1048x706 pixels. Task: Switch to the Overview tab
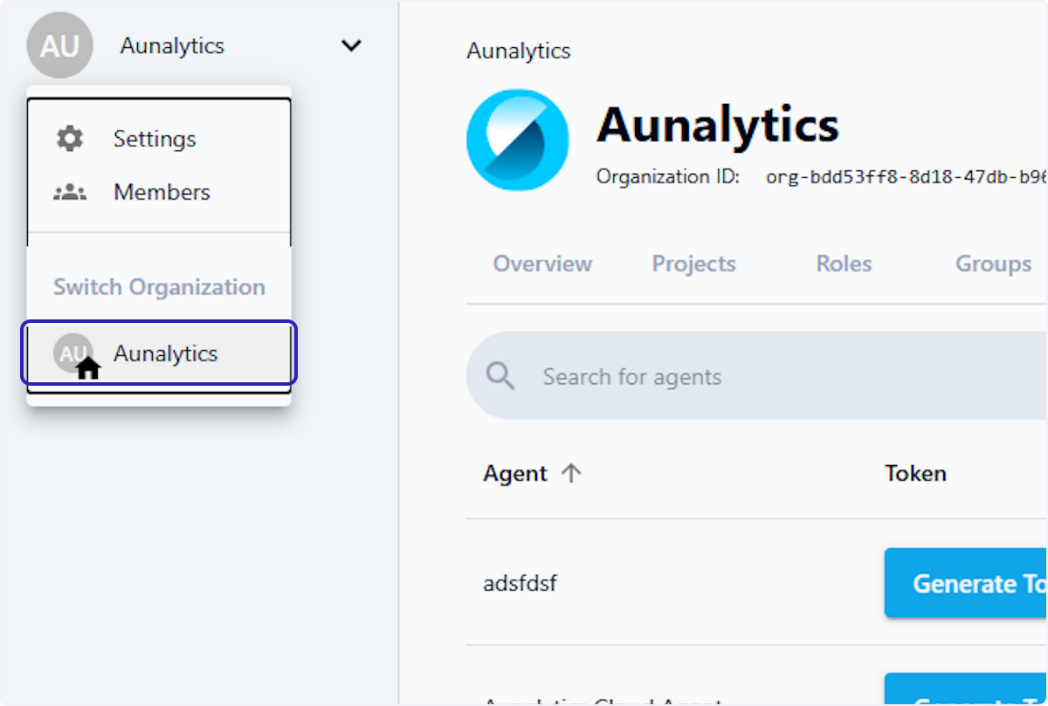click(x=542, y=263)
